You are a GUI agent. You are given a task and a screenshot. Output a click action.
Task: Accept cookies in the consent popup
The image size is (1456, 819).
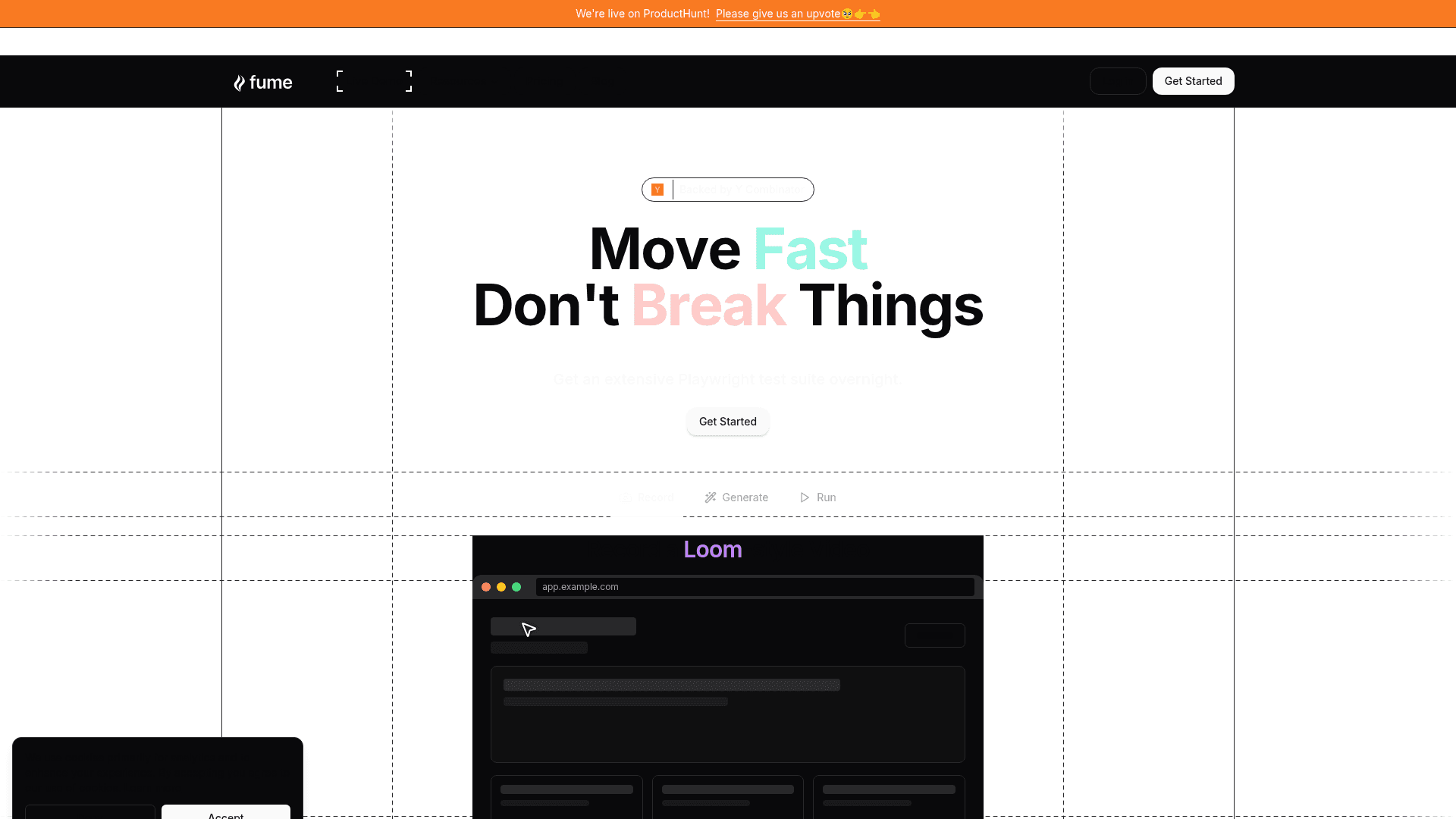tap(226, 812)
